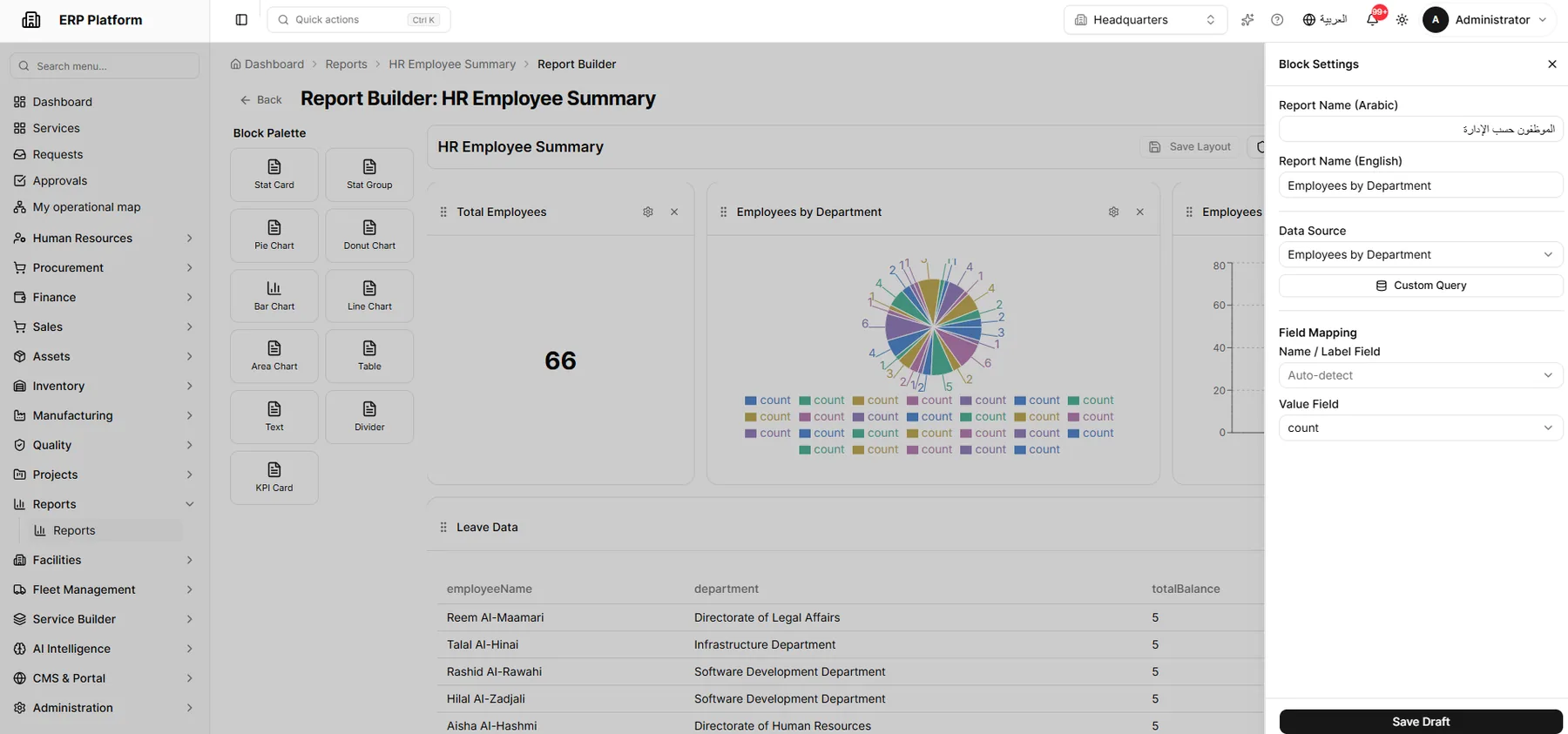The image size is (1568, 734).
Task: Remove the Total Employees block
Action: [x=674, y=212]
